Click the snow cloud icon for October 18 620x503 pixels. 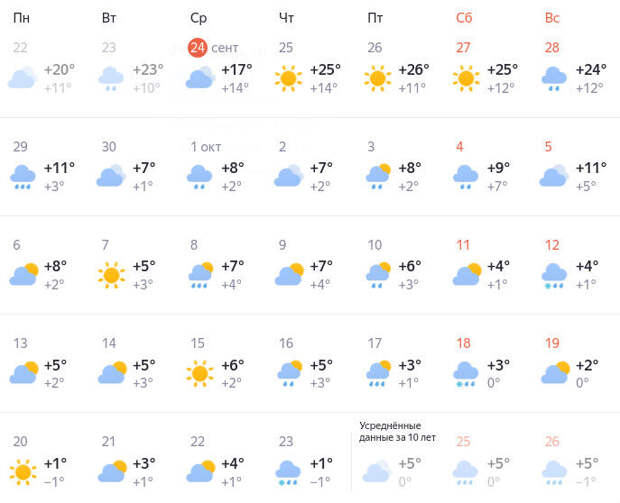click(x=465, y=373)
